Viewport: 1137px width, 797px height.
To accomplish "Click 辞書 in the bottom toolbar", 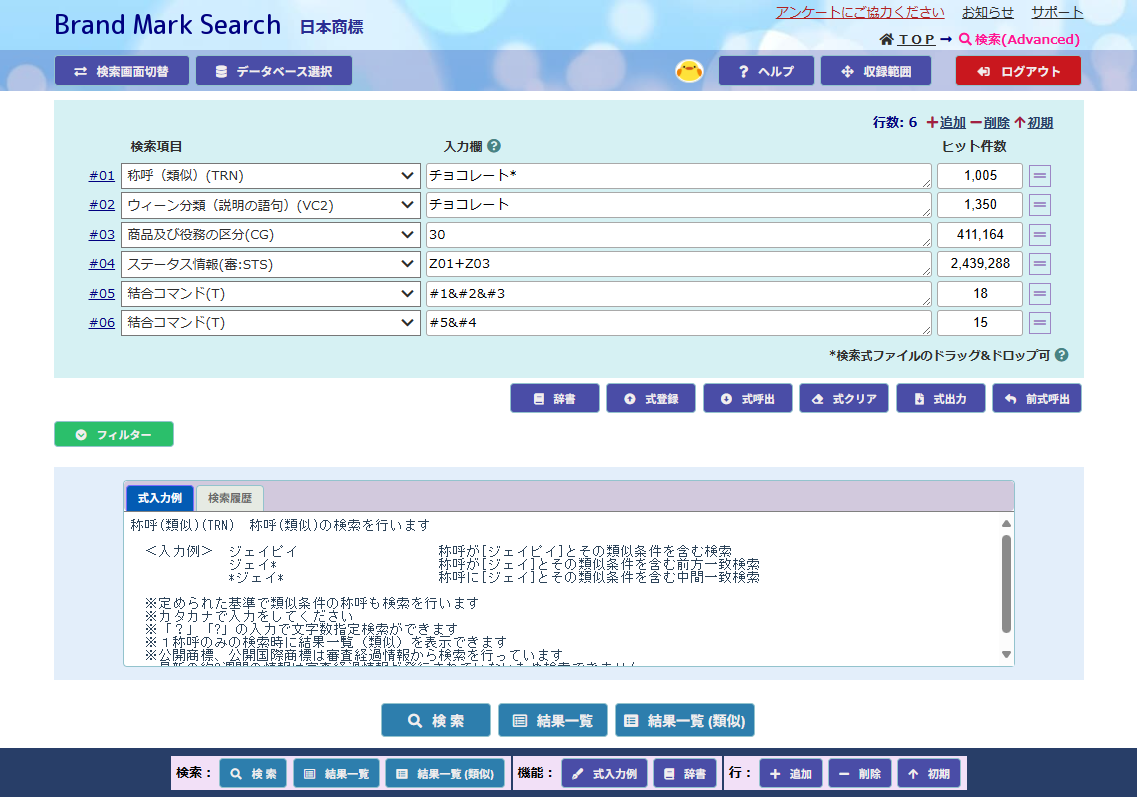I will click(x=685, y=773).
